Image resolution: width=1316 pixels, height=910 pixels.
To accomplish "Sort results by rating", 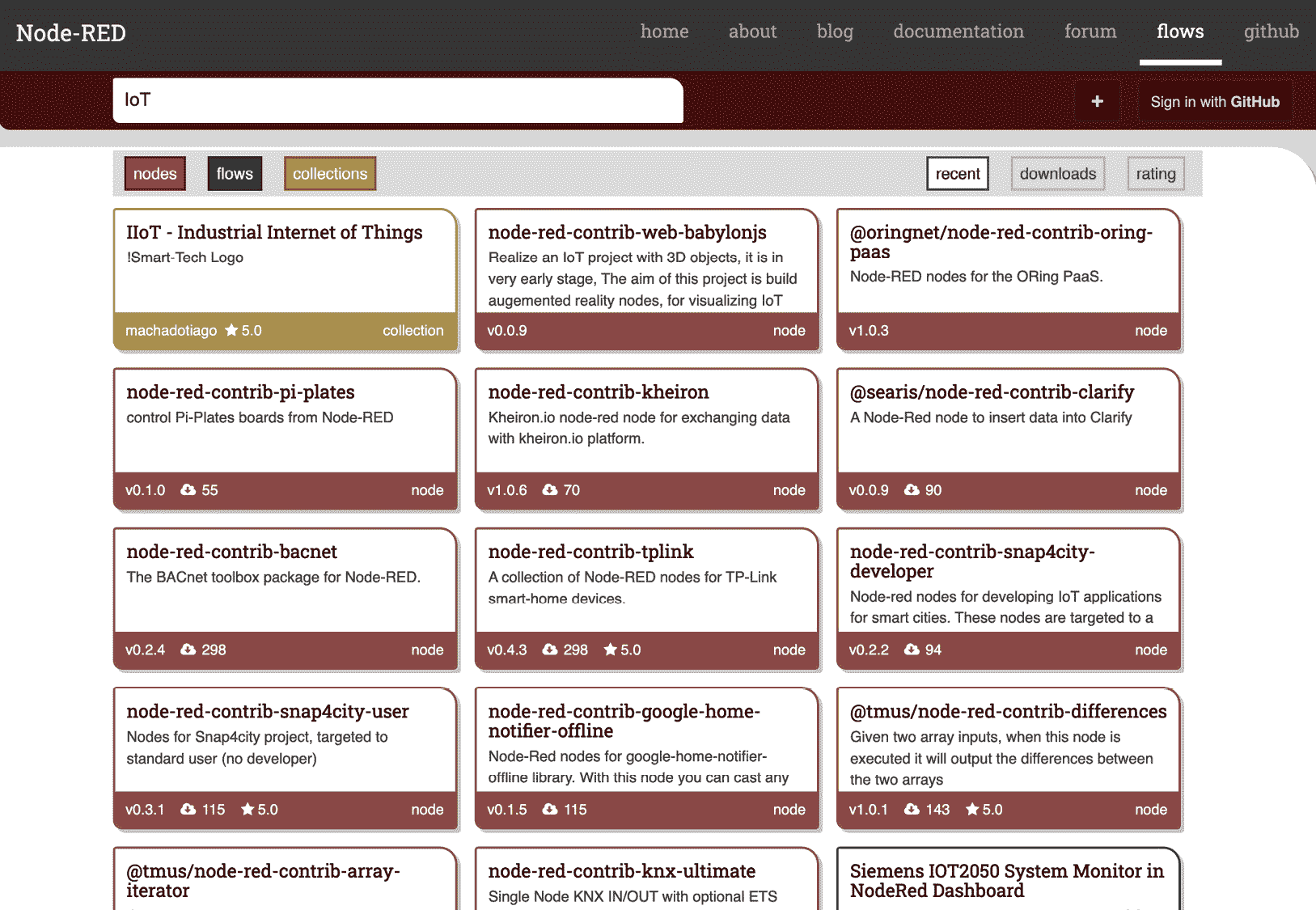I will point(1156,174).
